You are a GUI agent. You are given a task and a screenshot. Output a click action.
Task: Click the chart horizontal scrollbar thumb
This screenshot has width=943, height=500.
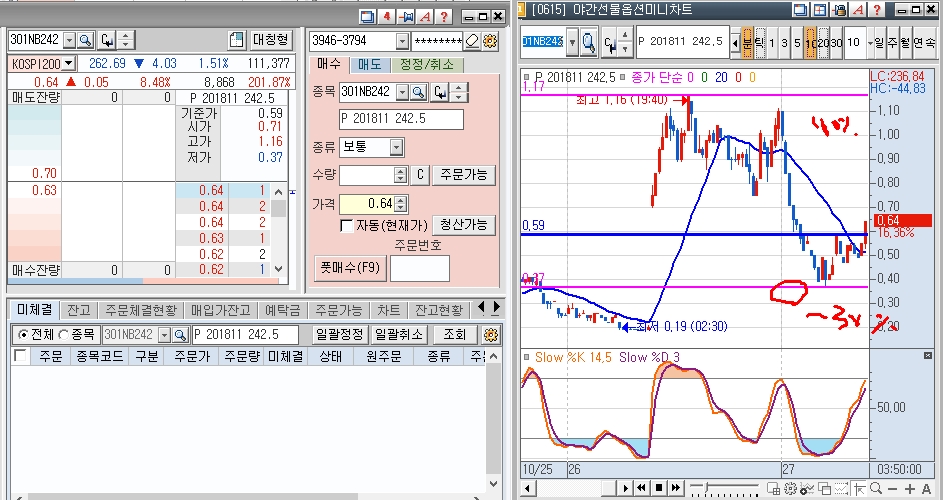(x=608, y=487)
